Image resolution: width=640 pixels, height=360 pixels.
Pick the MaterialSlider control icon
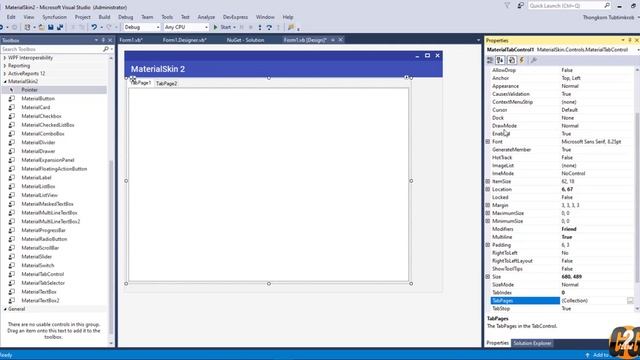12,256
